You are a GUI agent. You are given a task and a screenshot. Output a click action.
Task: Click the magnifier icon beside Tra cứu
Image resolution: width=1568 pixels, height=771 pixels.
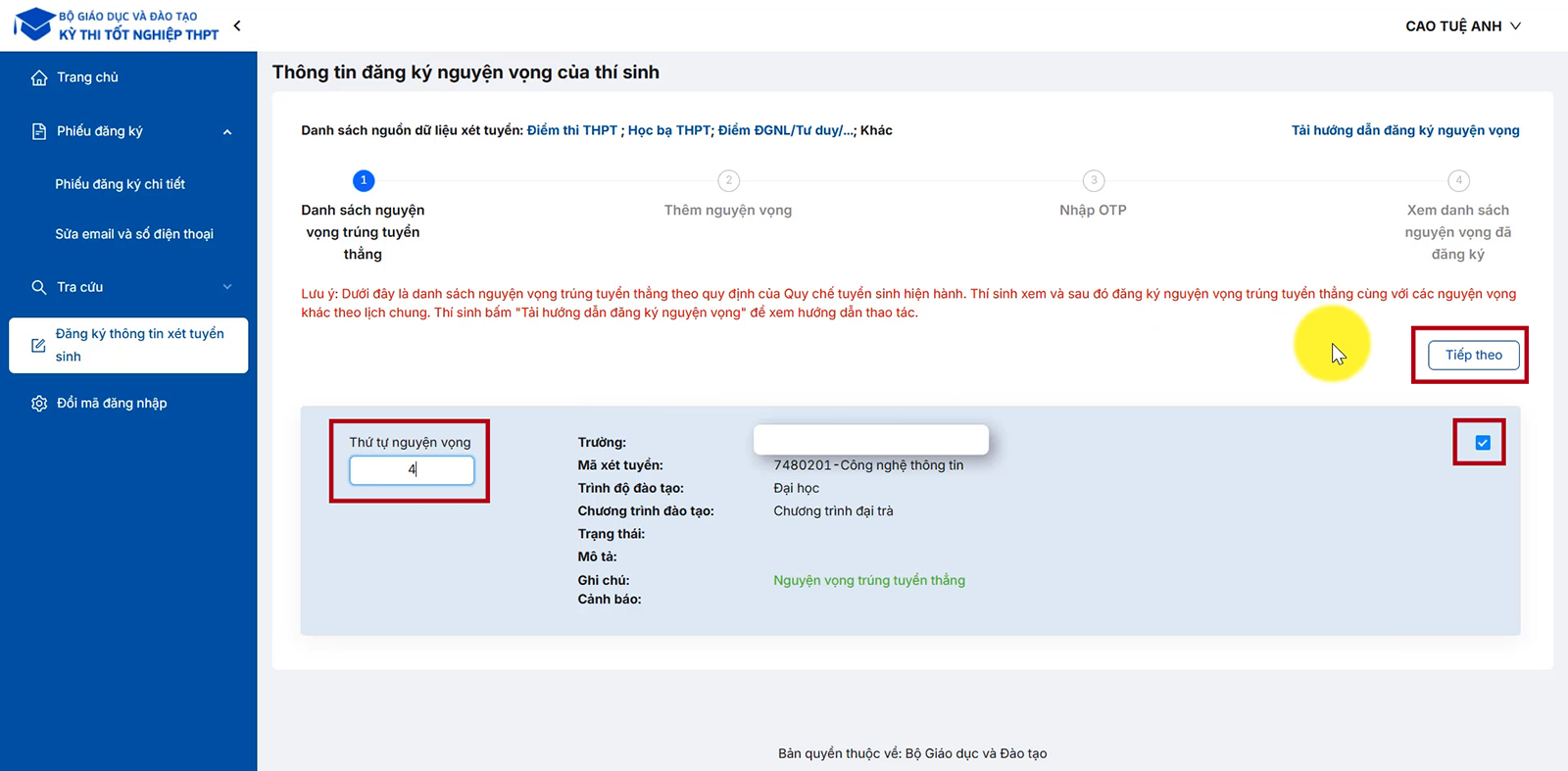39,287
